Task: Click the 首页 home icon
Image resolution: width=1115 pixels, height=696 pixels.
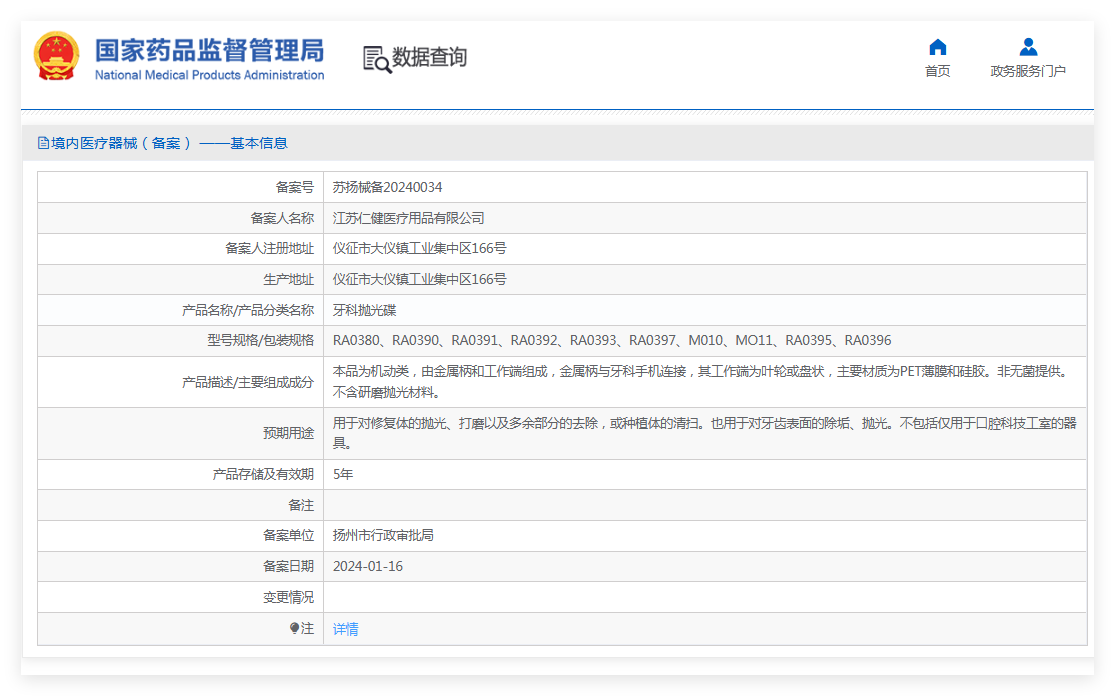Action: point(938,47)
